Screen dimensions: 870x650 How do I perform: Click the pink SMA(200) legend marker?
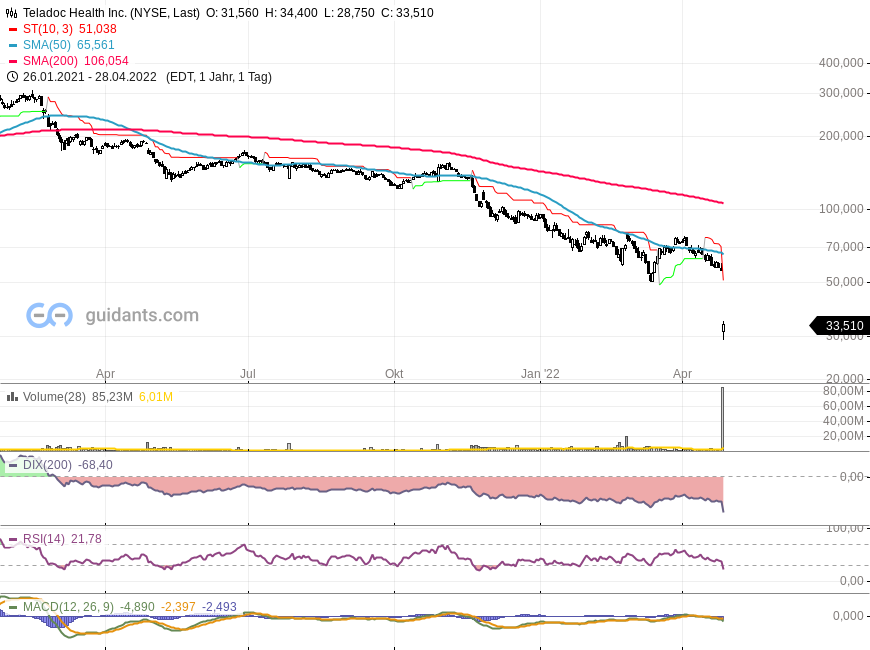coord(13,61)
